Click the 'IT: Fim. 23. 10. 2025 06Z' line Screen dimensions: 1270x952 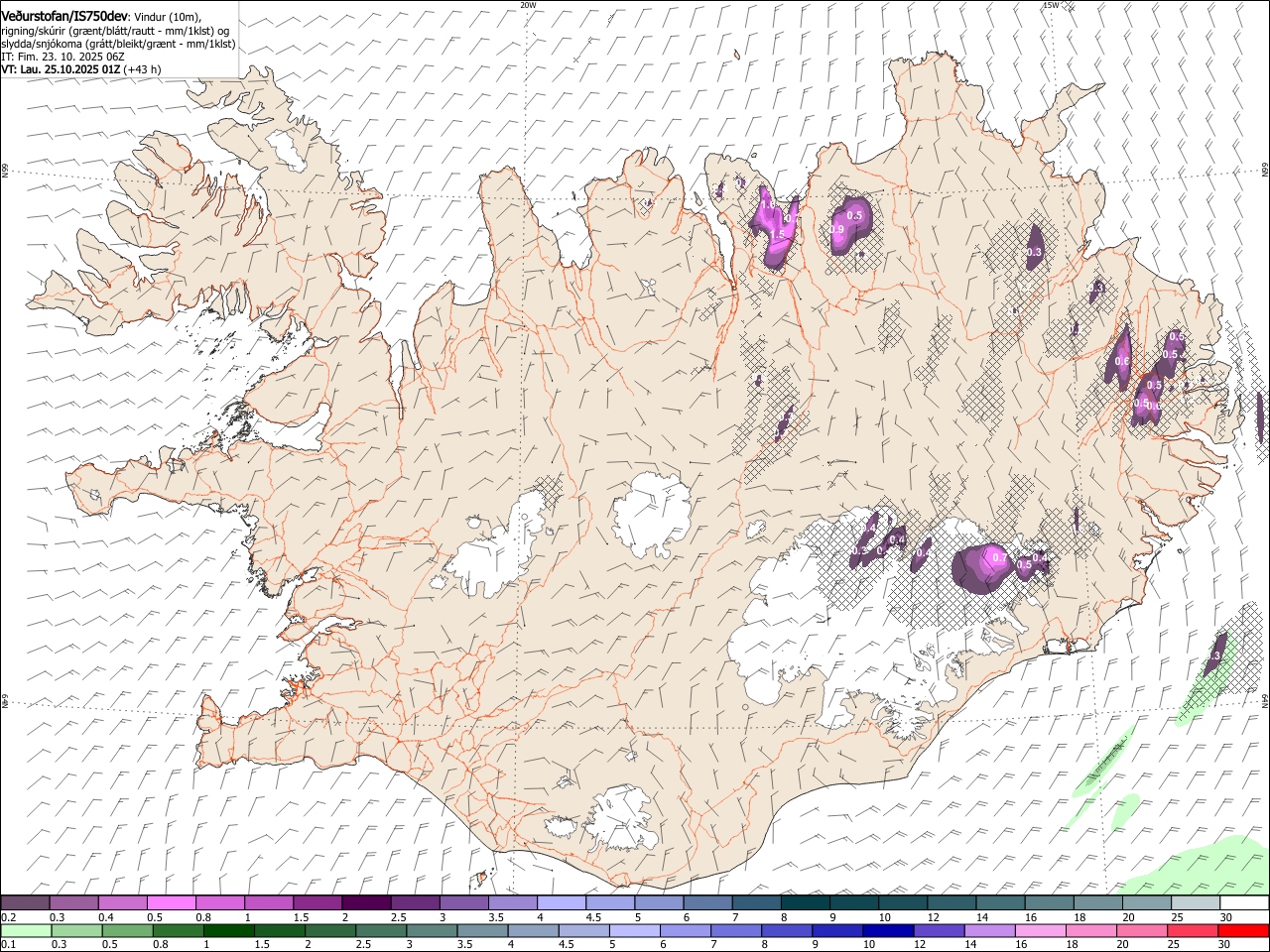(63, 58)
